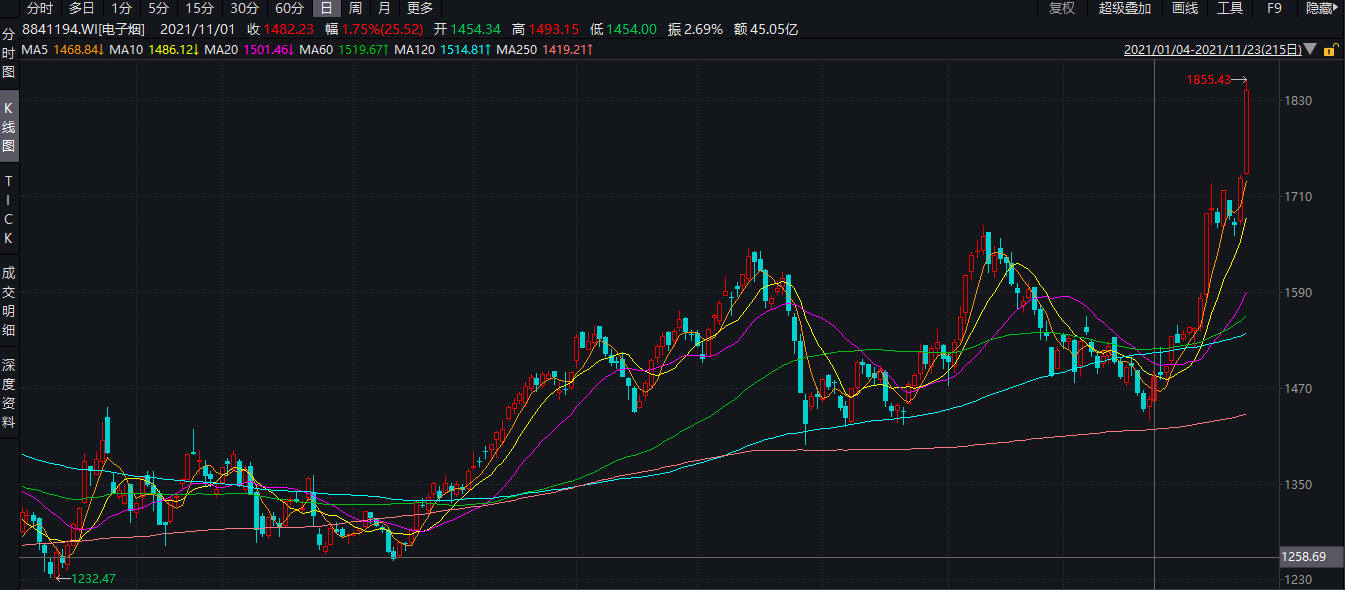Open the 画线 drawing tools
Image resolution: width=1345 pixels, height=590 pixels.
(1184, 8)
